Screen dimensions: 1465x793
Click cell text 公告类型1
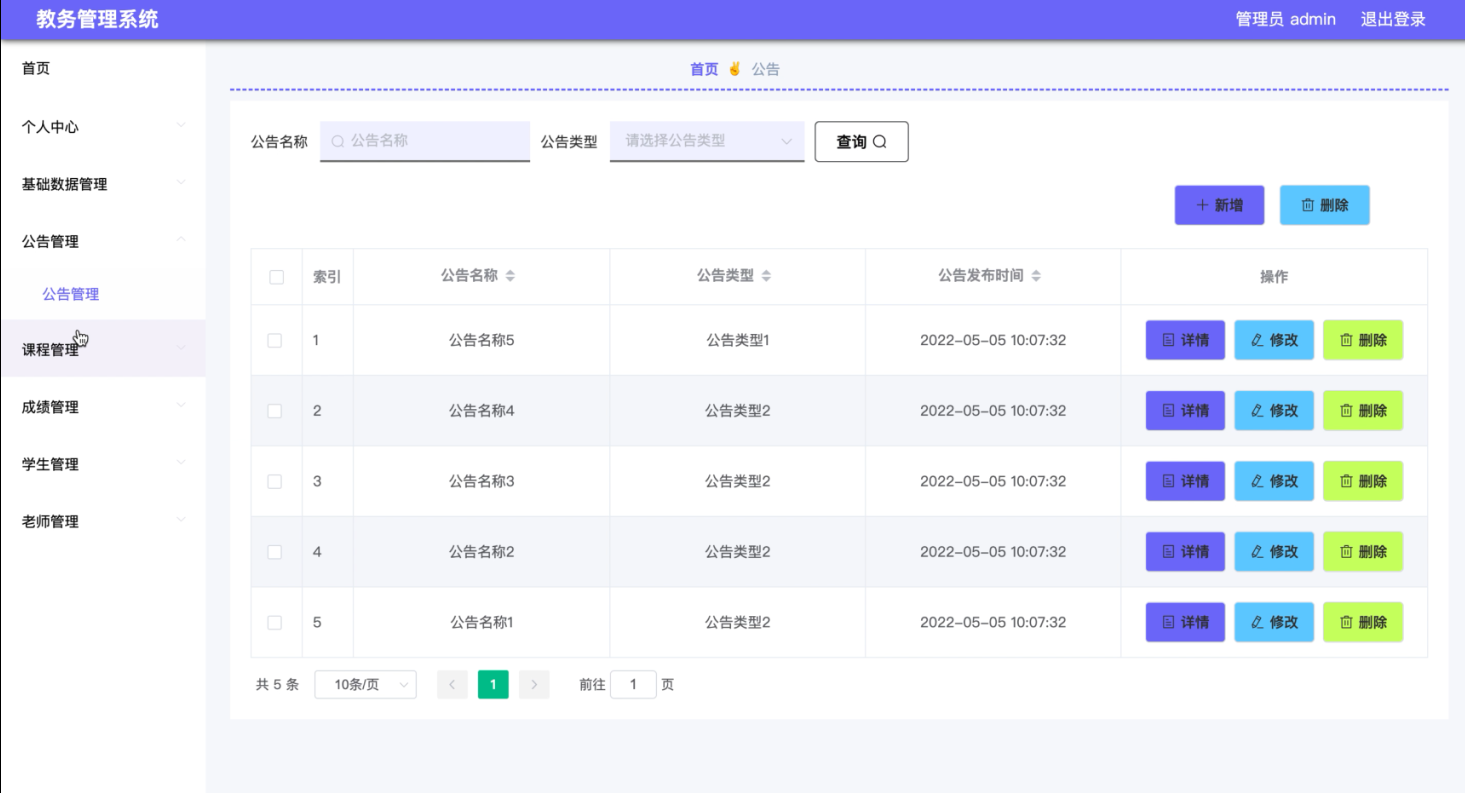pos(738,340)
